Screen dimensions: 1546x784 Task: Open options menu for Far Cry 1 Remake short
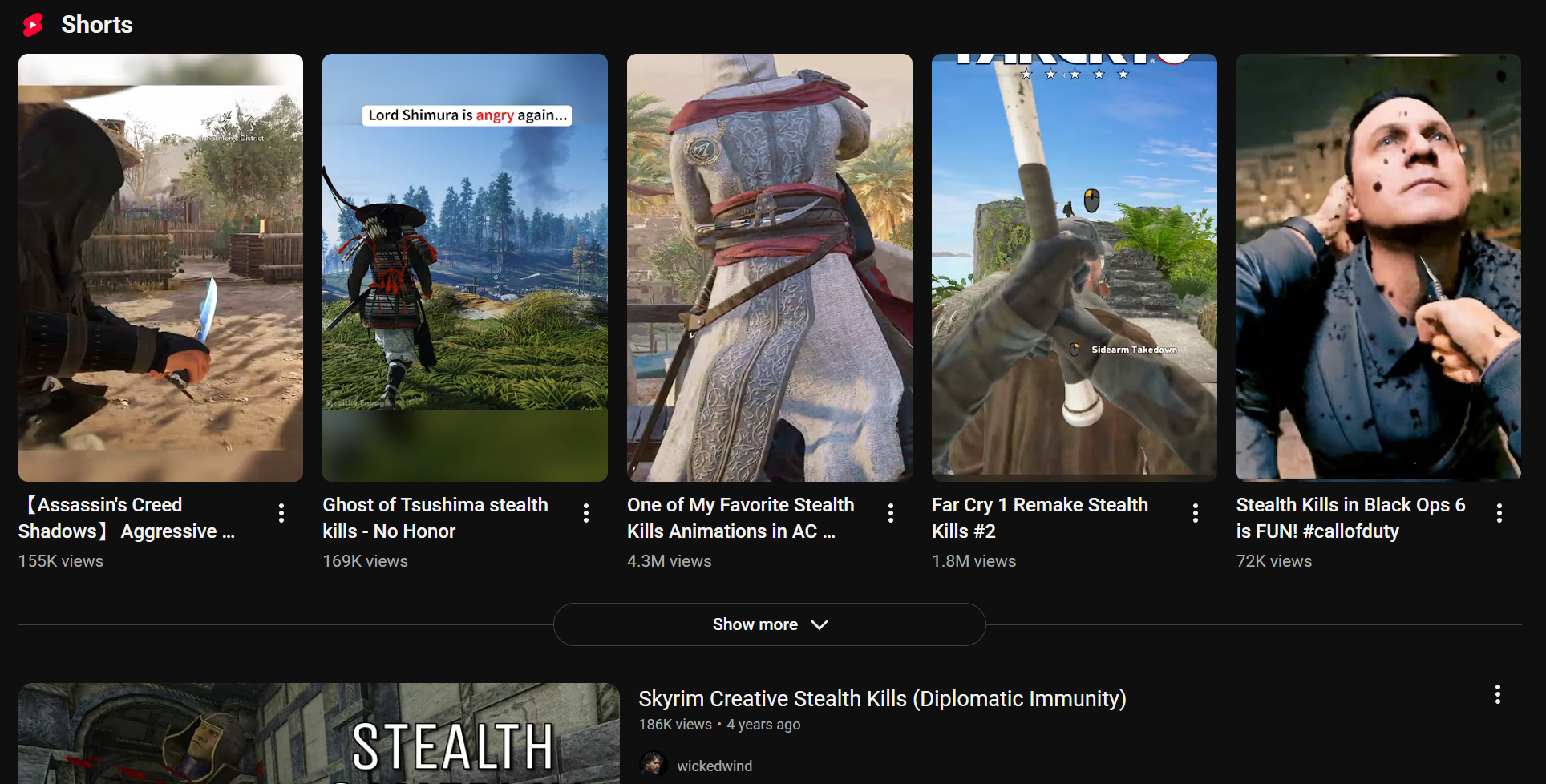click(x=1196, y=513)
